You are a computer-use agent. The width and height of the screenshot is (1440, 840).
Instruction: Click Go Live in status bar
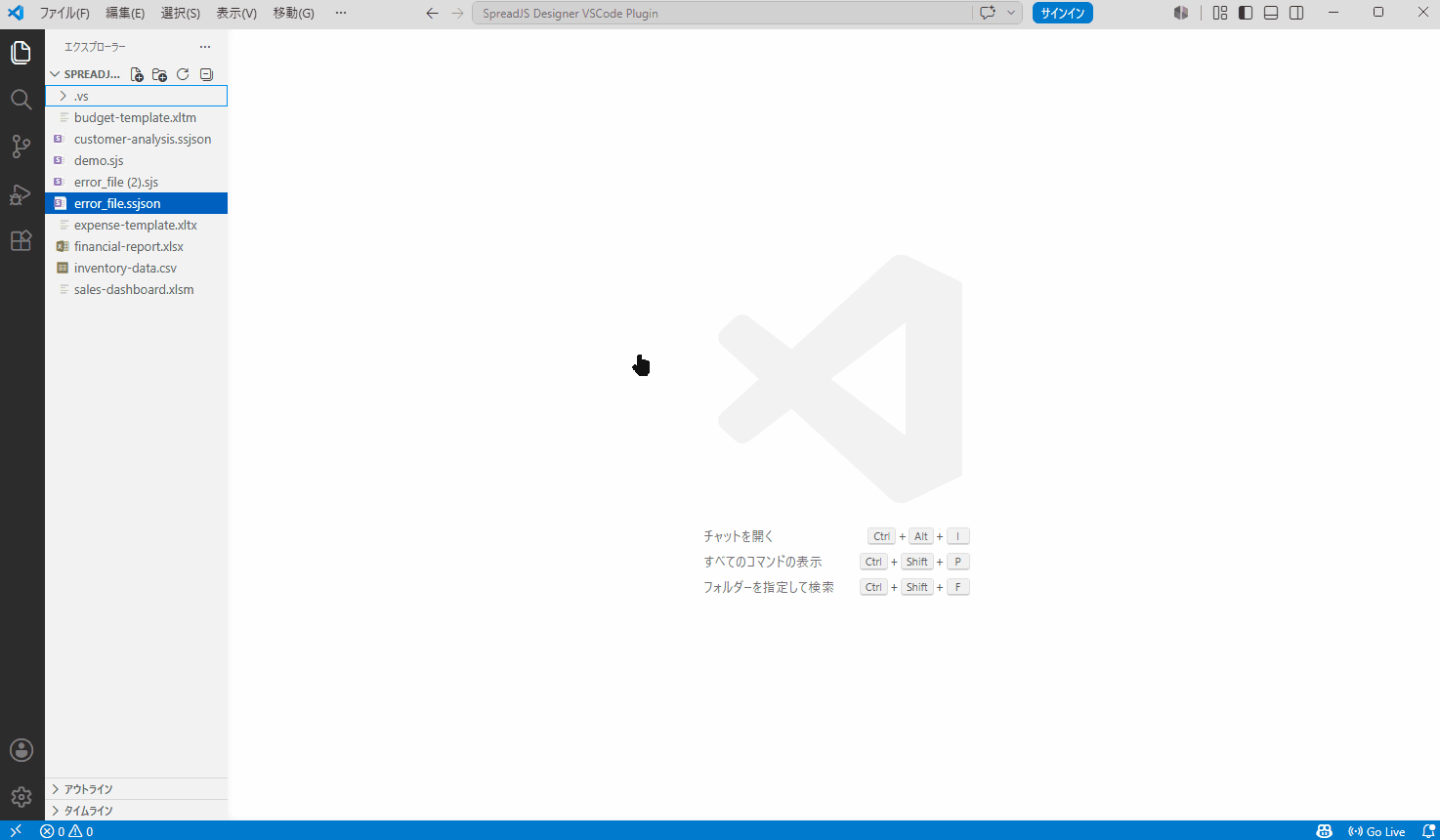coord(1376,831)
